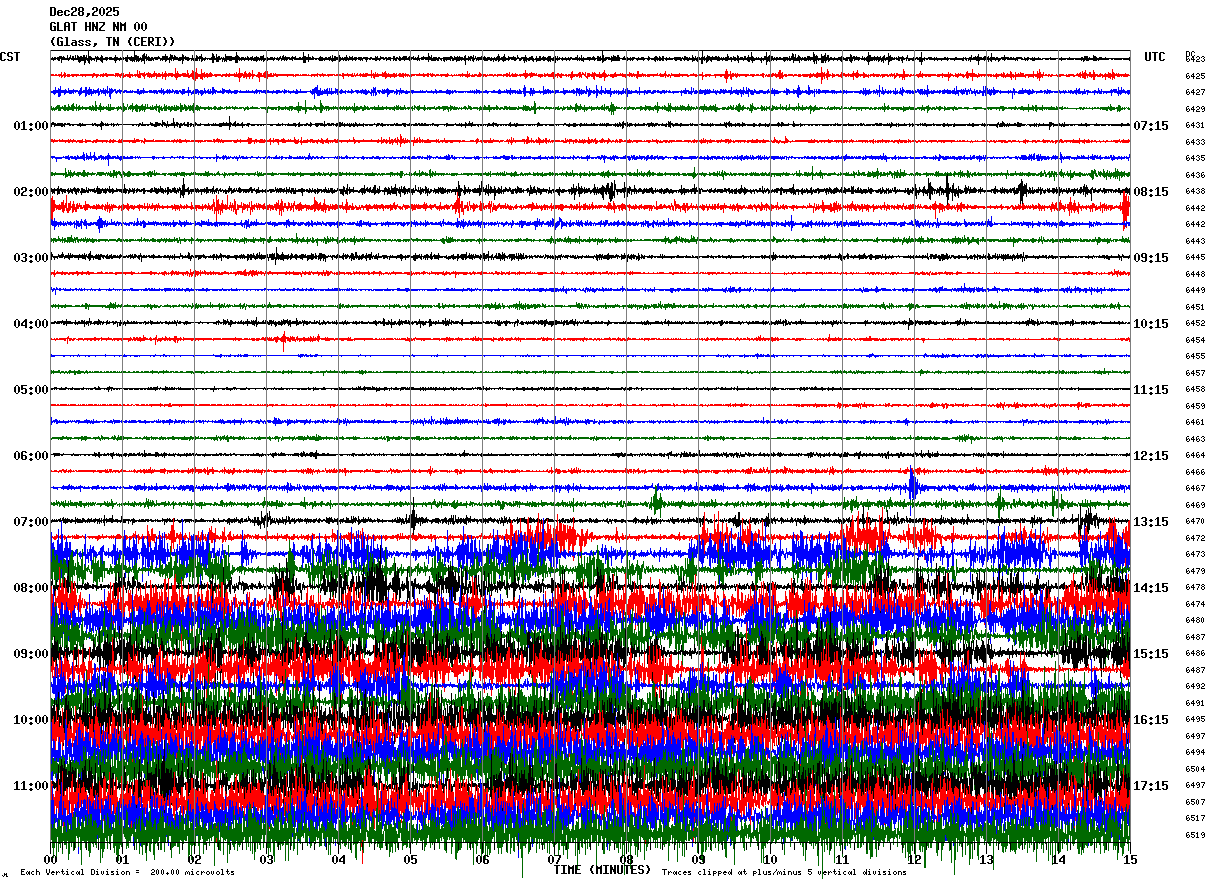Viewport: 1210px width, 886px height.
Task: Click the UTC time zone label
Action: coord(1155,57)
